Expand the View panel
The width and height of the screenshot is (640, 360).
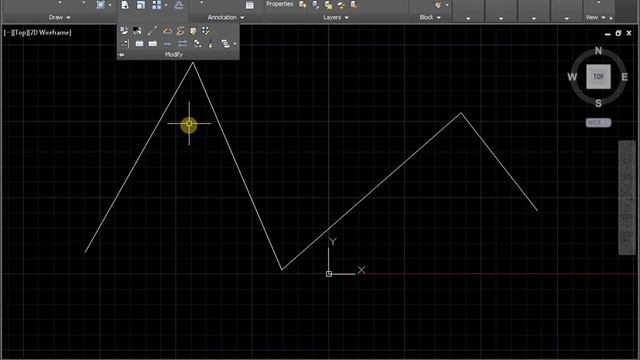click(x=596, y=17)
